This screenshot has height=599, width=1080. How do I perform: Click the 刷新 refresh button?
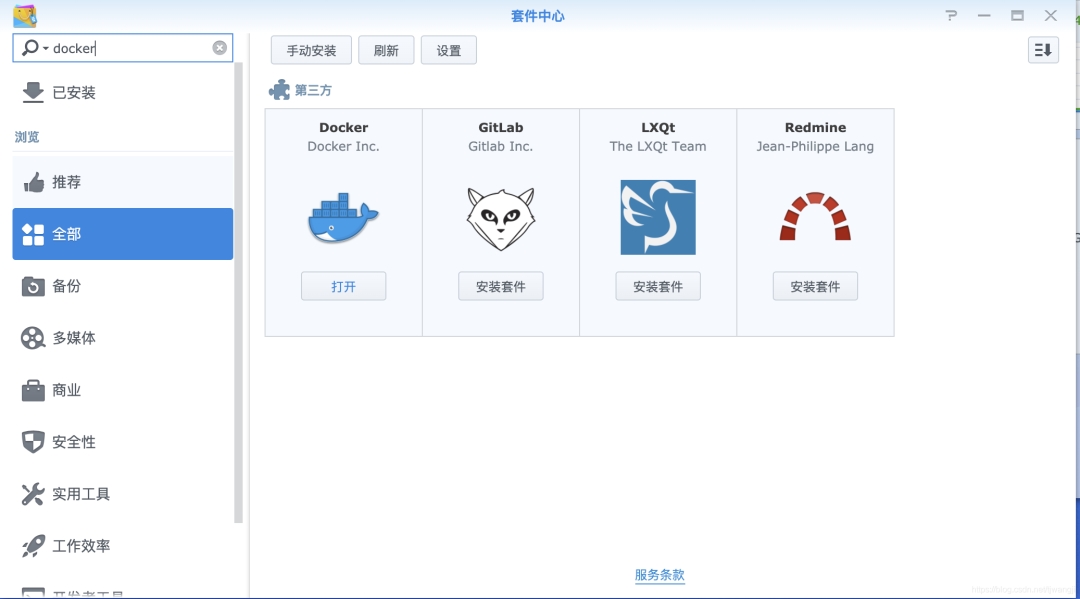click(x=386, y=50)
